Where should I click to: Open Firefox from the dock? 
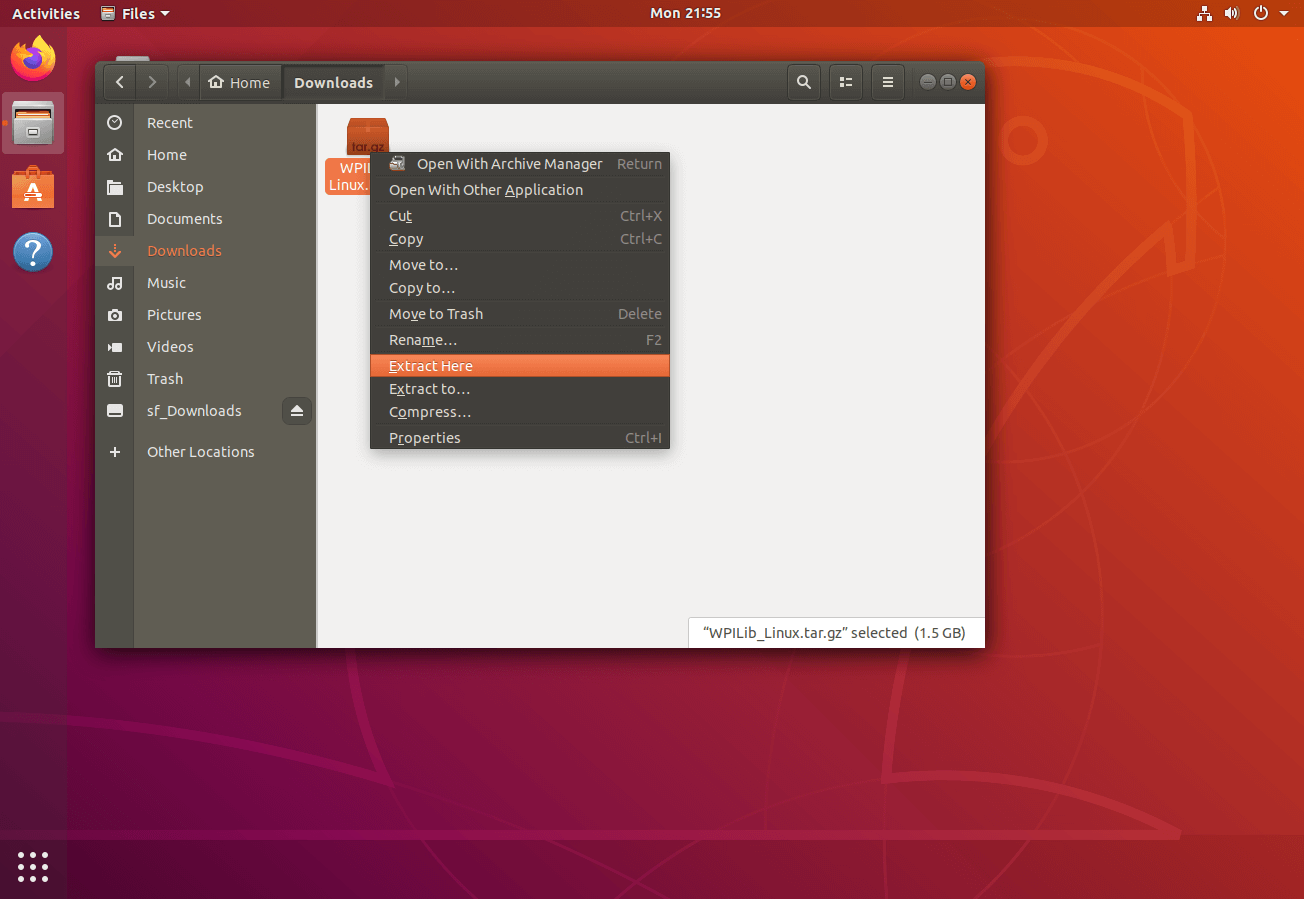pos(33,58)
